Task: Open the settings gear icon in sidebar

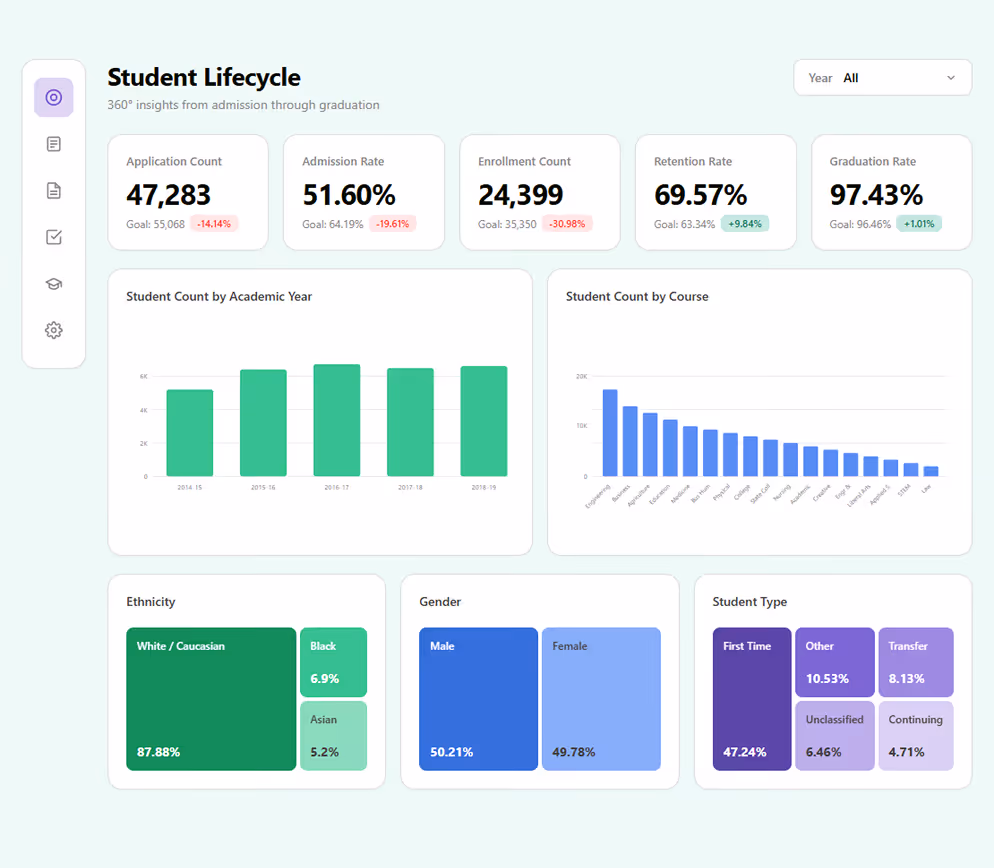Action: [x=54, y=330]
